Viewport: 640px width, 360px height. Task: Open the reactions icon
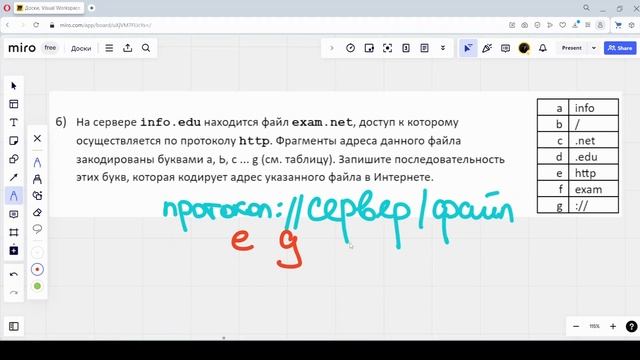click(x=487, y=48)
